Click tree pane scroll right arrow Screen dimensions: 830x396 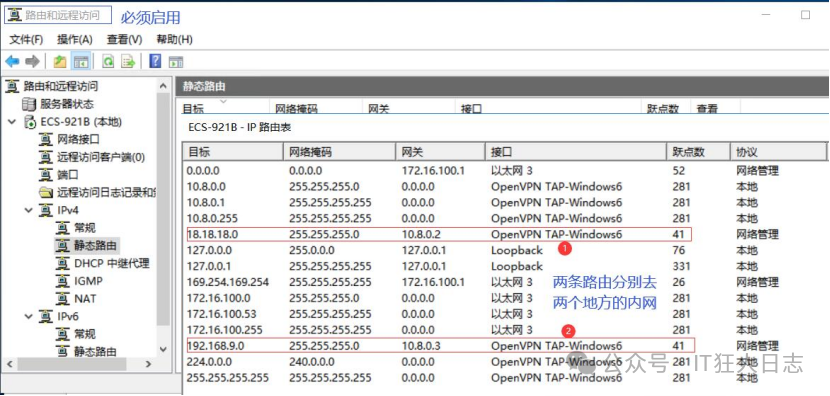click(149, 364)
